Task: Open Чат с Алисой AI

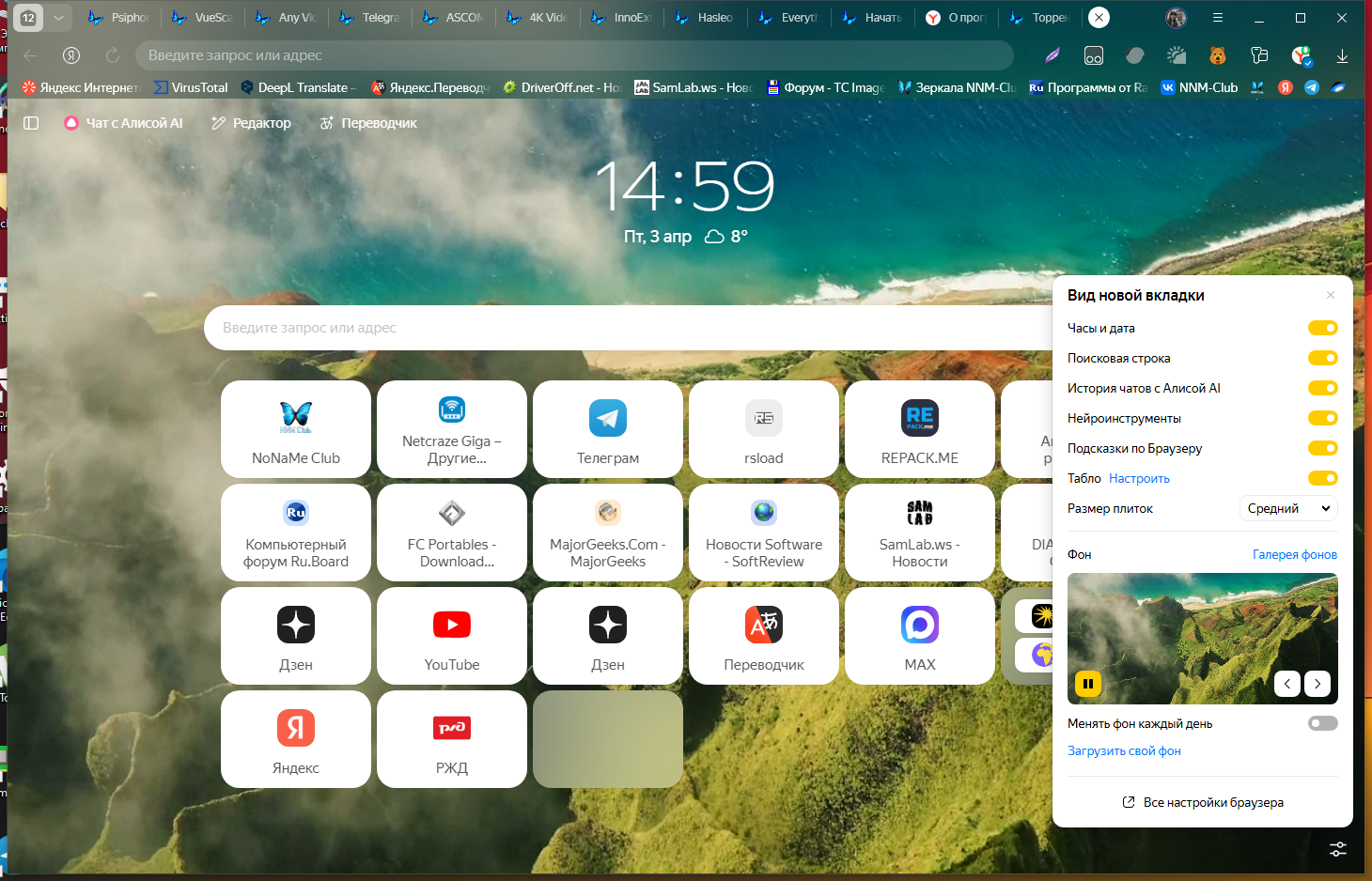Action: pyautogui.click(x=123, y=123)
